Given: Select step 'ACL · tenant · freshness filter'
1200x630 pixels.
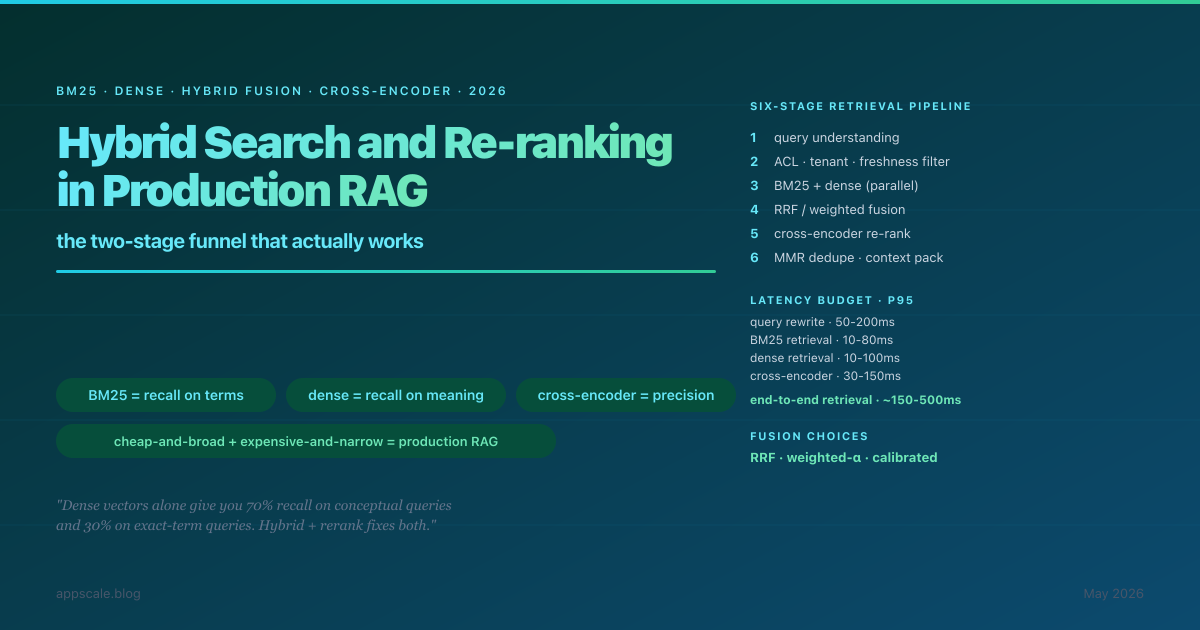Looking at the screenshot, I should (x=861, y=162).
